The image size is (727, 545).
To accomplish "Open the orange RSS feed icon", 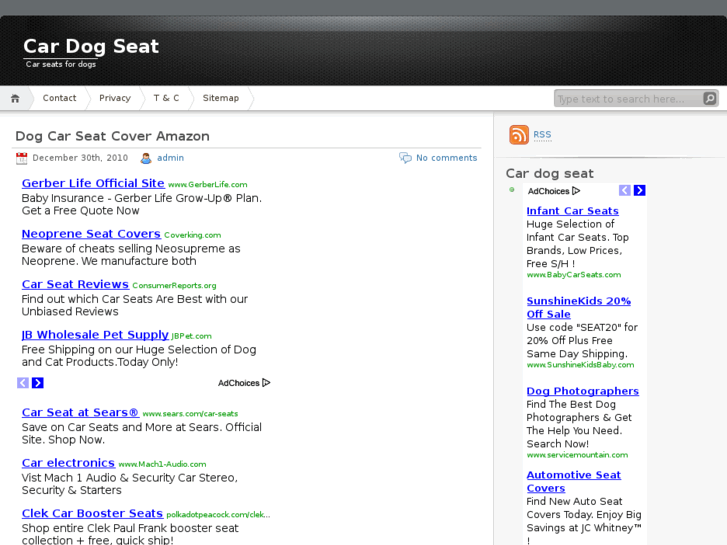I will (x=519, y=135).
